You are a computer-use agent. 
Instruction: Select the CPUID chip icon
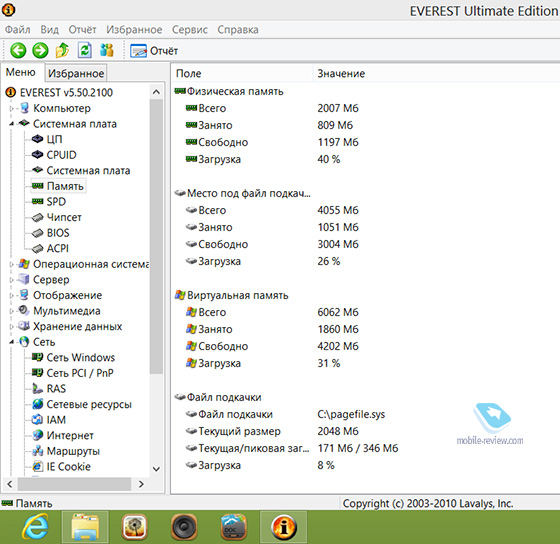click(x=38, y=155)
